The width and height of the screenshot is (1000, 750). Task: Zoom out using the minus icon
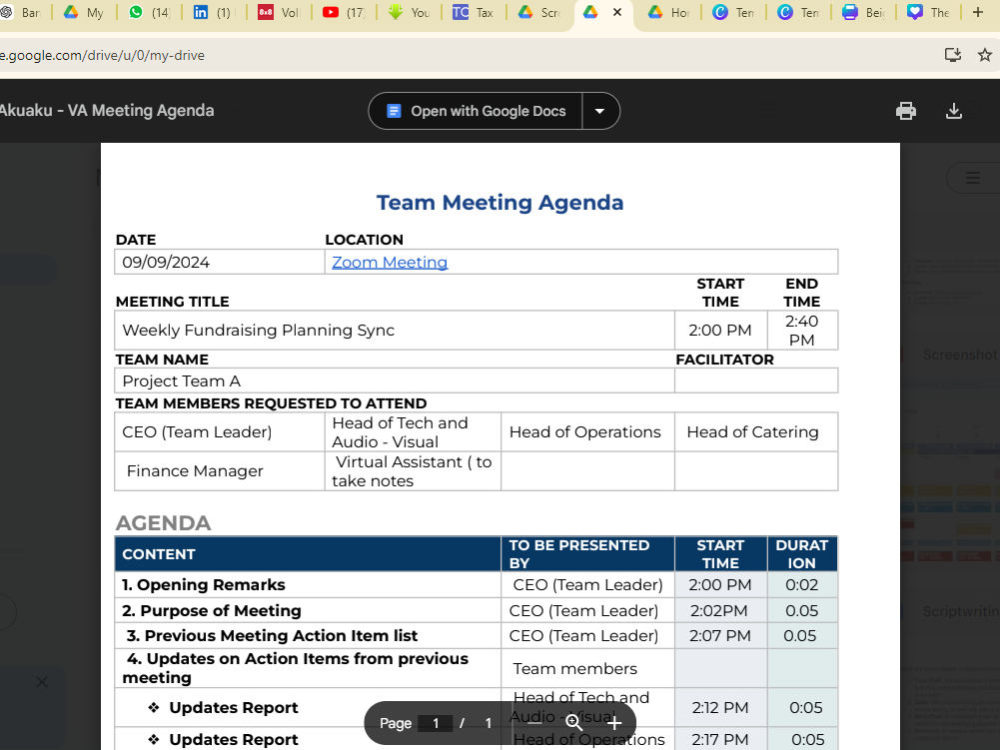coord(534,723)
